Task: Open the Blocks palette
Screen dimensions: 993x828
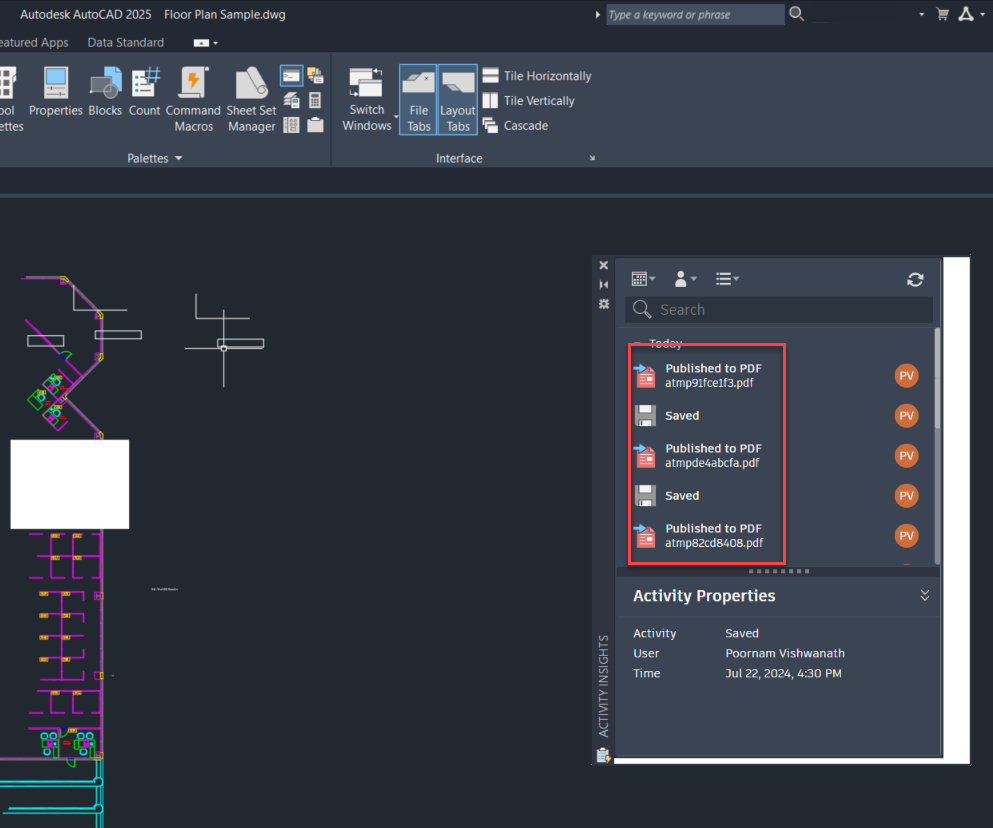Action: (x=104, y=89)
